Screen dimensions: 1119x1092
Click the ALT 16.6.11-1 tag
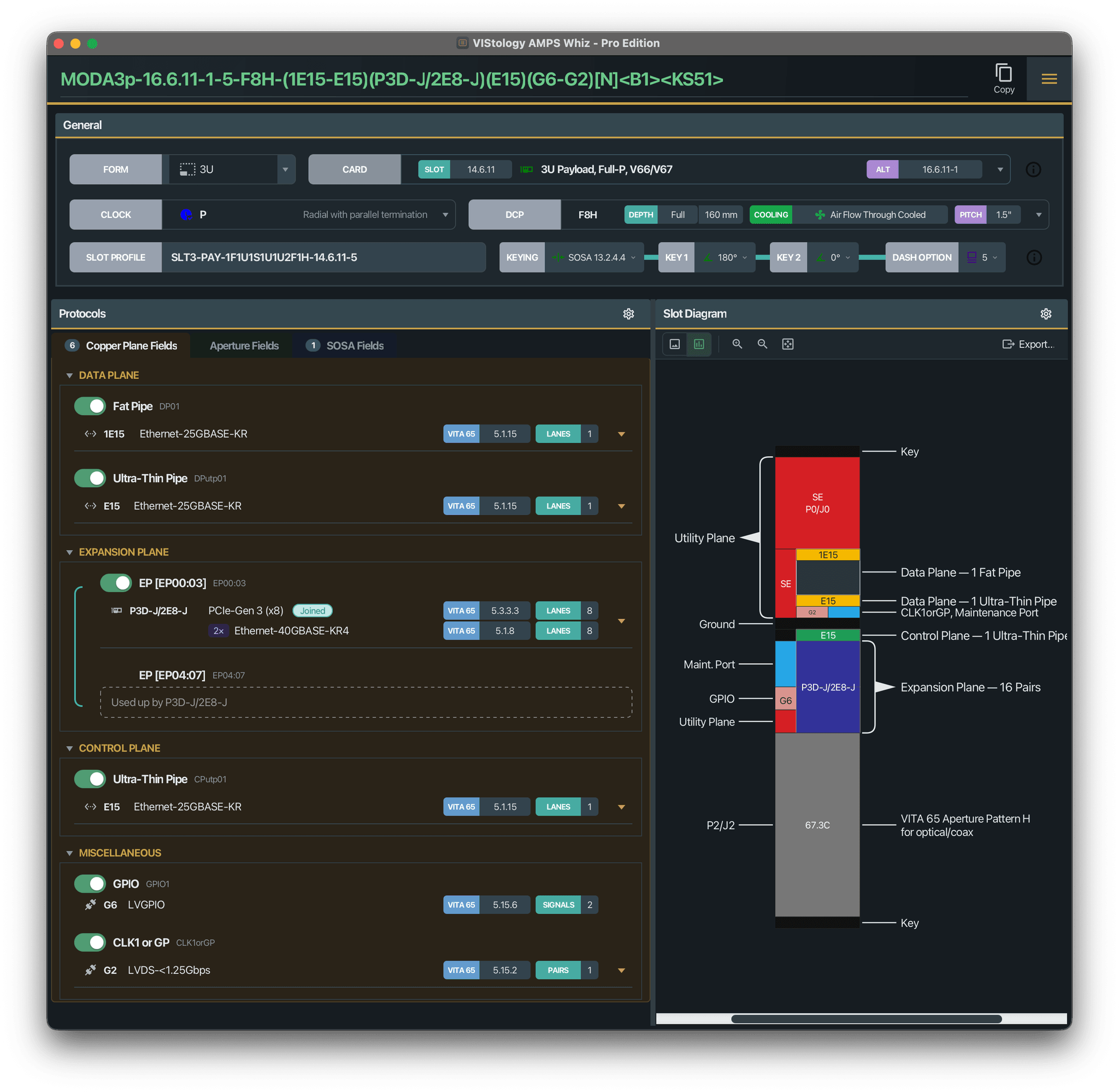[x=923, y=170]
